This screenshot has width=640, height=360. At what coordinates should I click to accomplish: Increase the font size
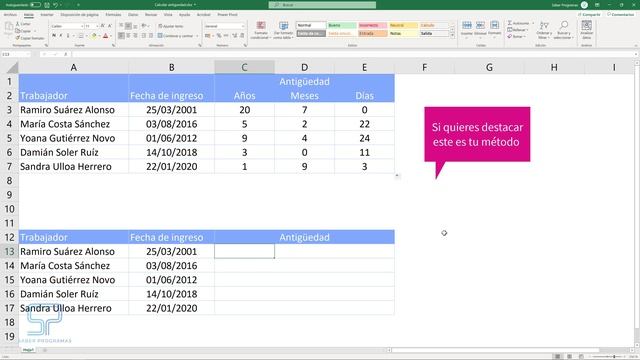102,26
